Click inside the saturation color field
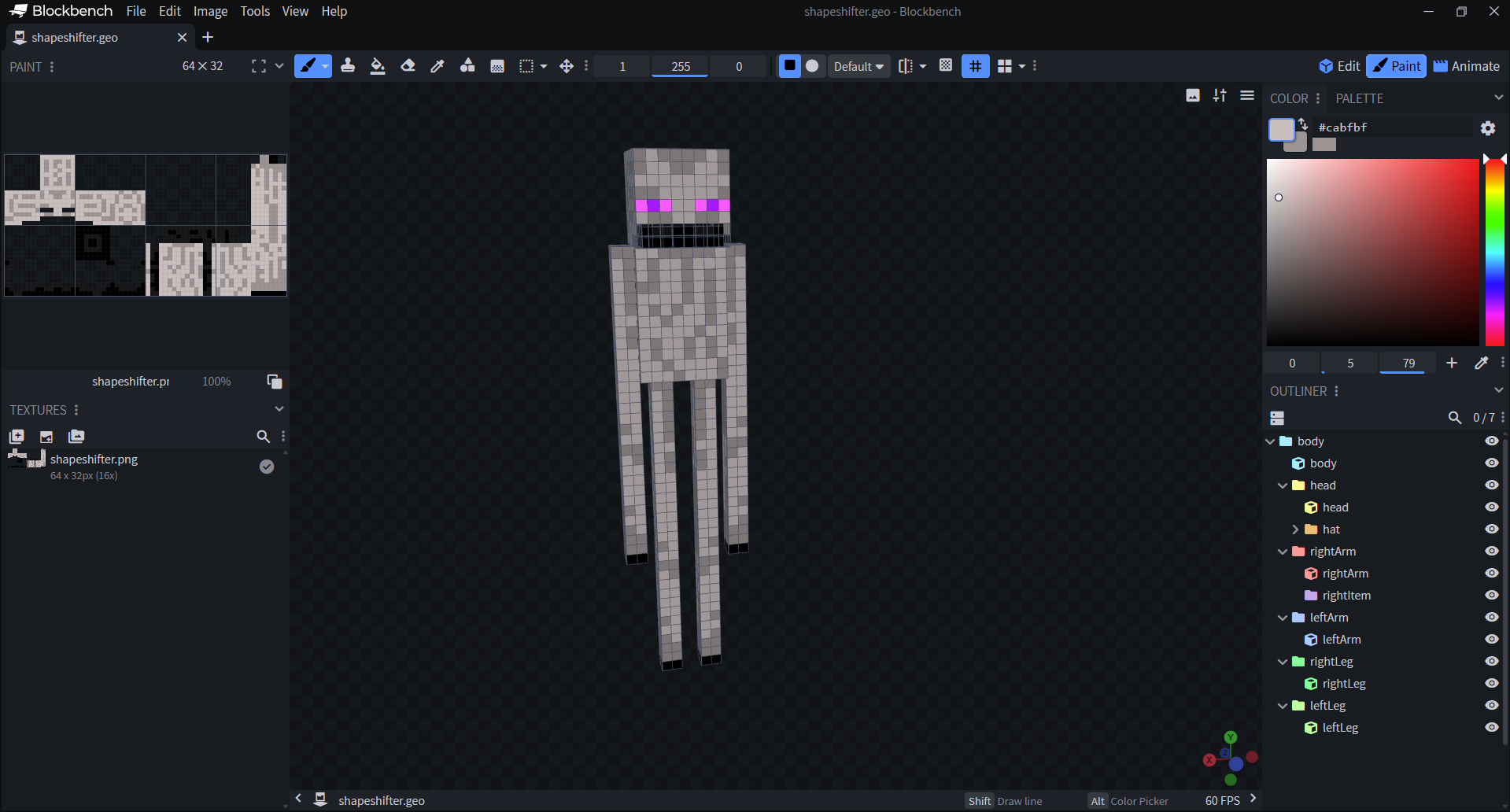1510x812 pixels. coord(1372,252)
